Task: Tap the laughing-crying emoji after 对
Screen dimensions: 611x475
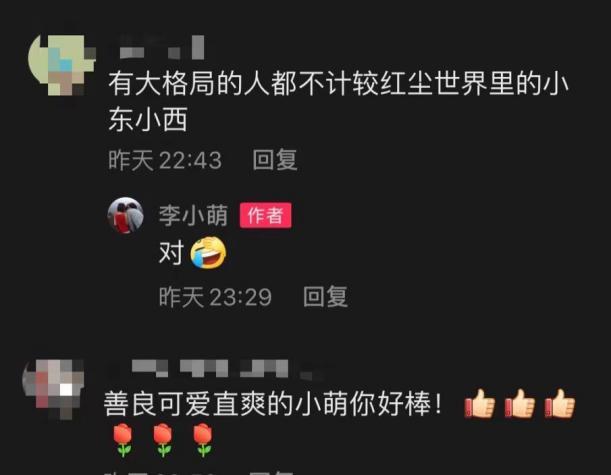Action: (x=208, y=253)
